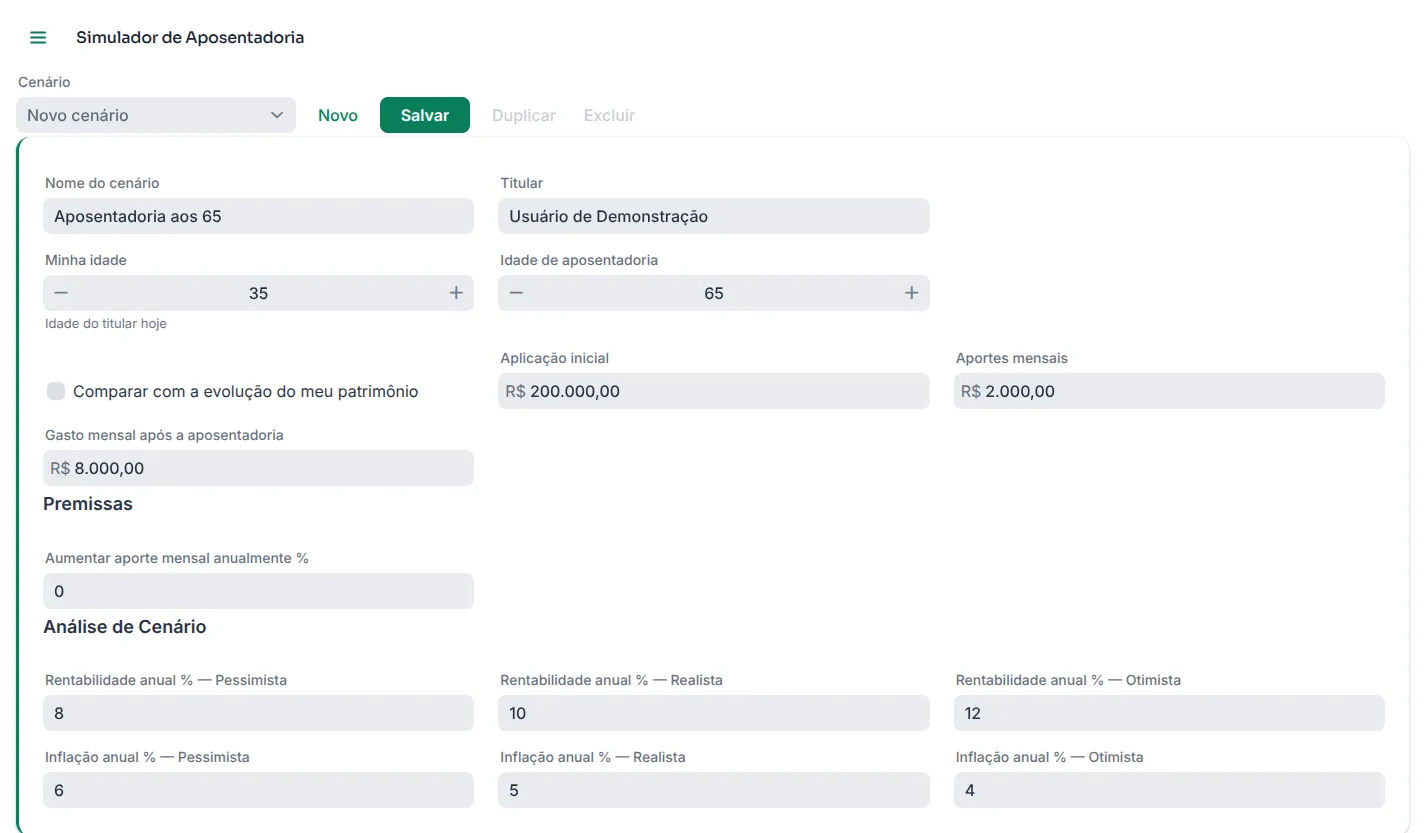Select the Titular field

[714, 216]
